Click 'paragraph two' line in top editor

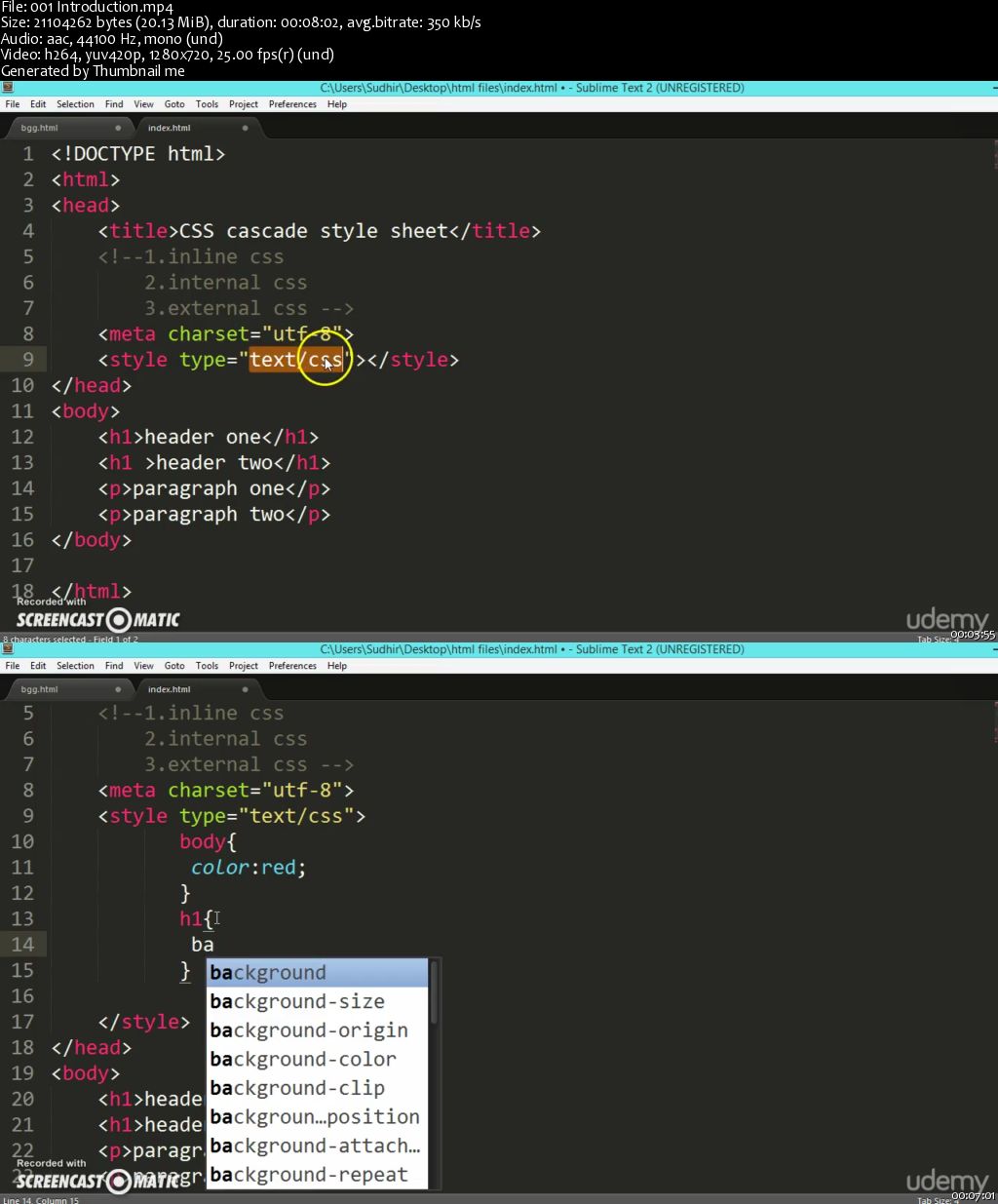[214, 515]
